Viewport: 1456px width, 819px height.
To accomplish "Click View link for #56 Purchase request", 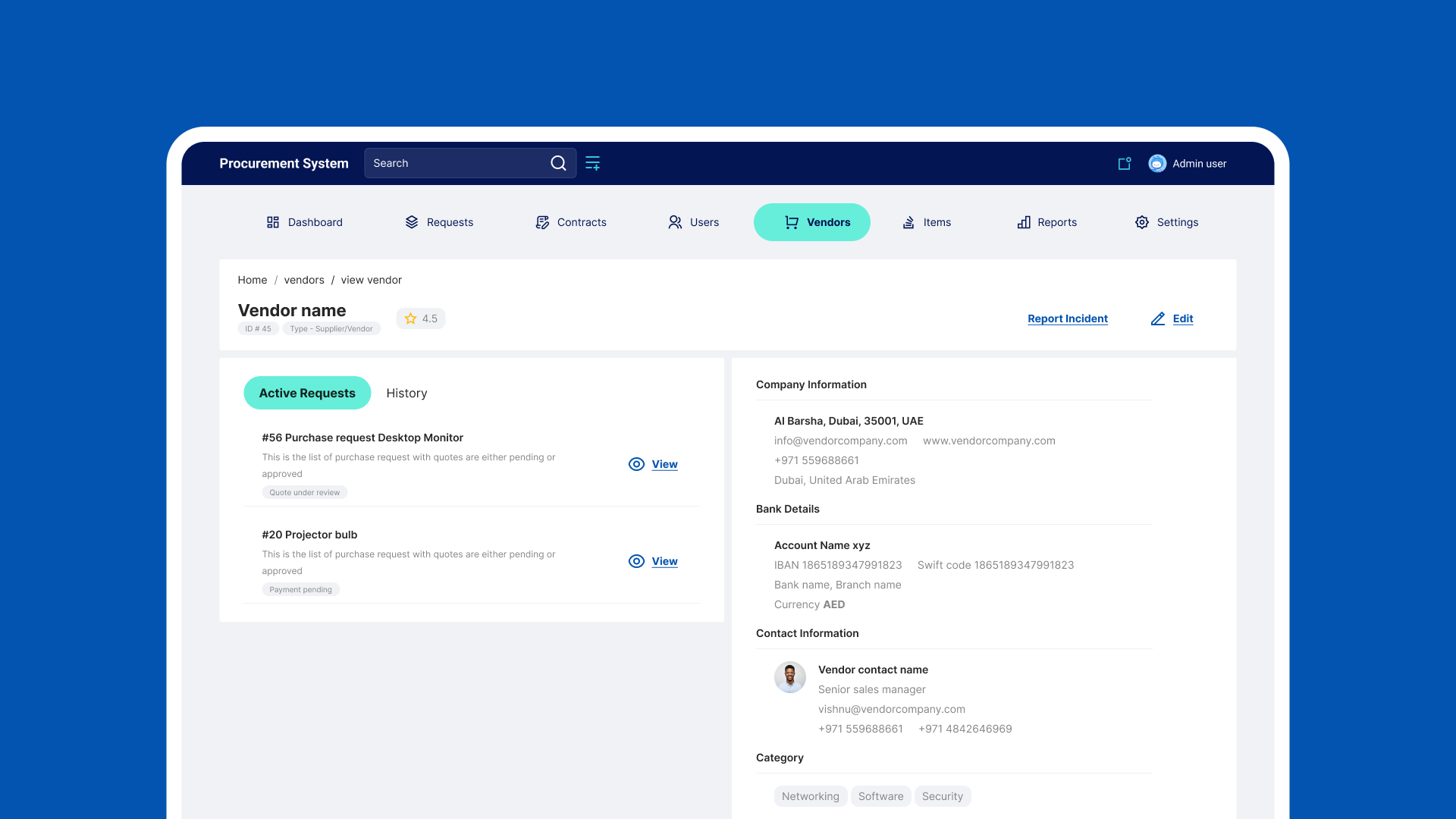I will point(664,464).
